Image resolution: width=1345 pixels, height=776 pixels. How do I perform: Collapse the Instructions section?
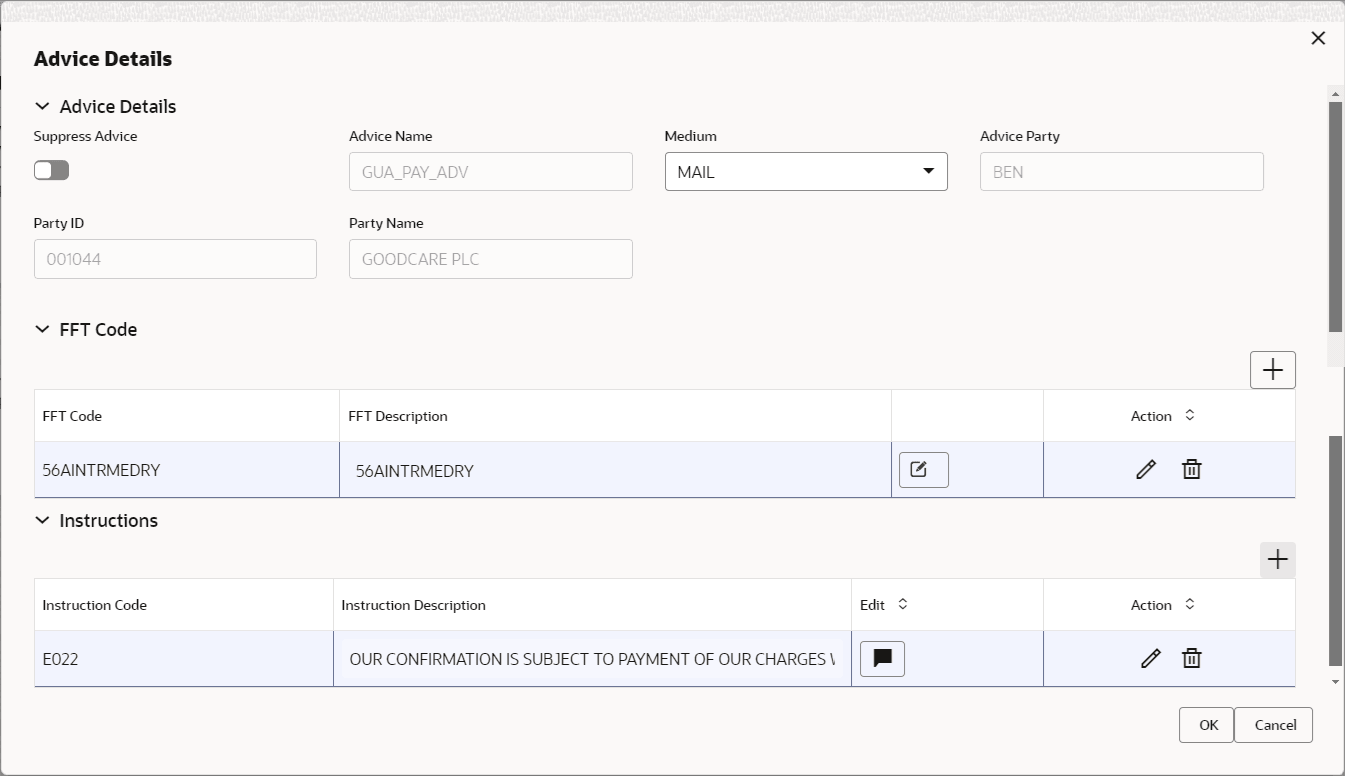(42, 520)
